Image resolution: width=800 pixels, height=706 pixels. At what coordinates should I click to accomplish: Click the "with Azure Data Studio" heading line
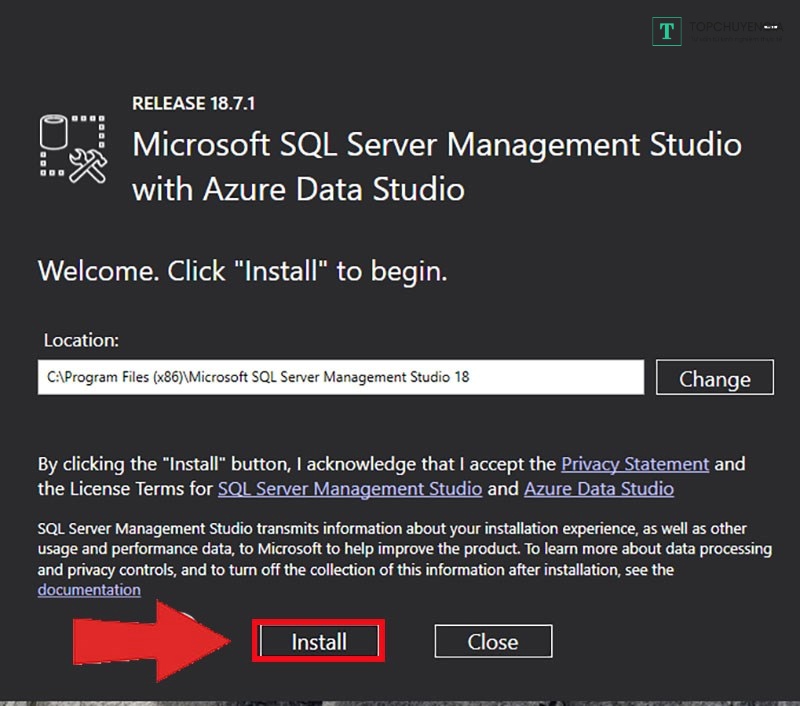[x=298, y=189]
